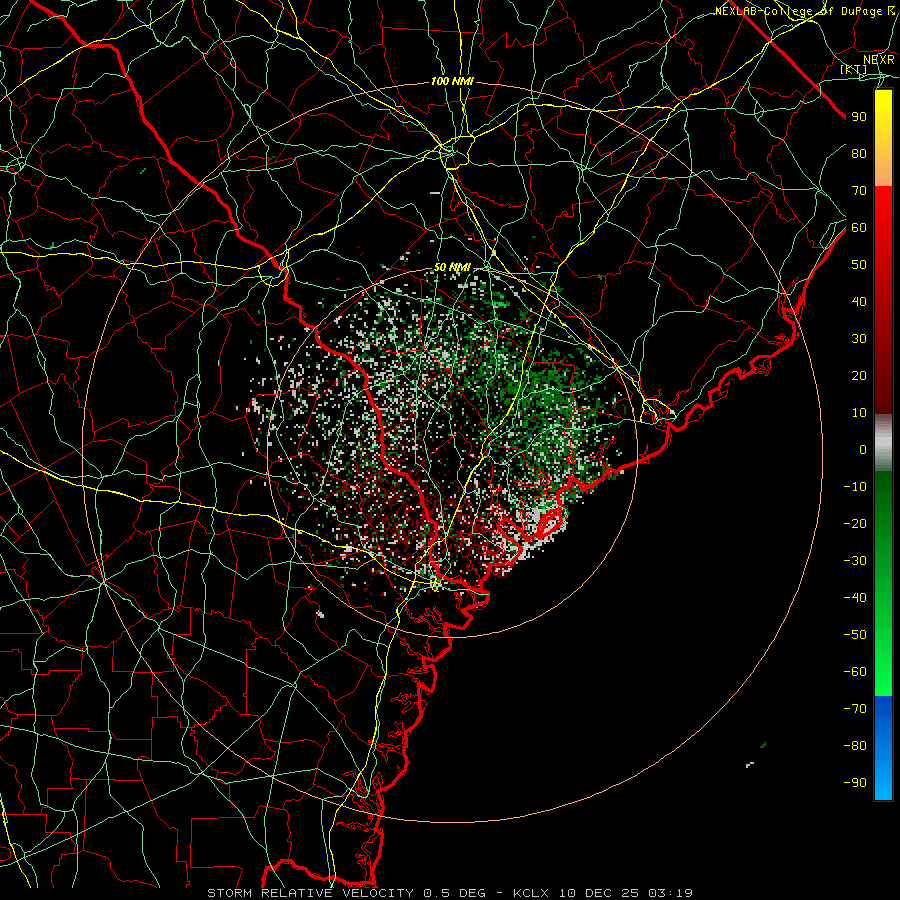
Task: Click the "10 DEC 25" date in caption
Action: click(x=599, y=893)
